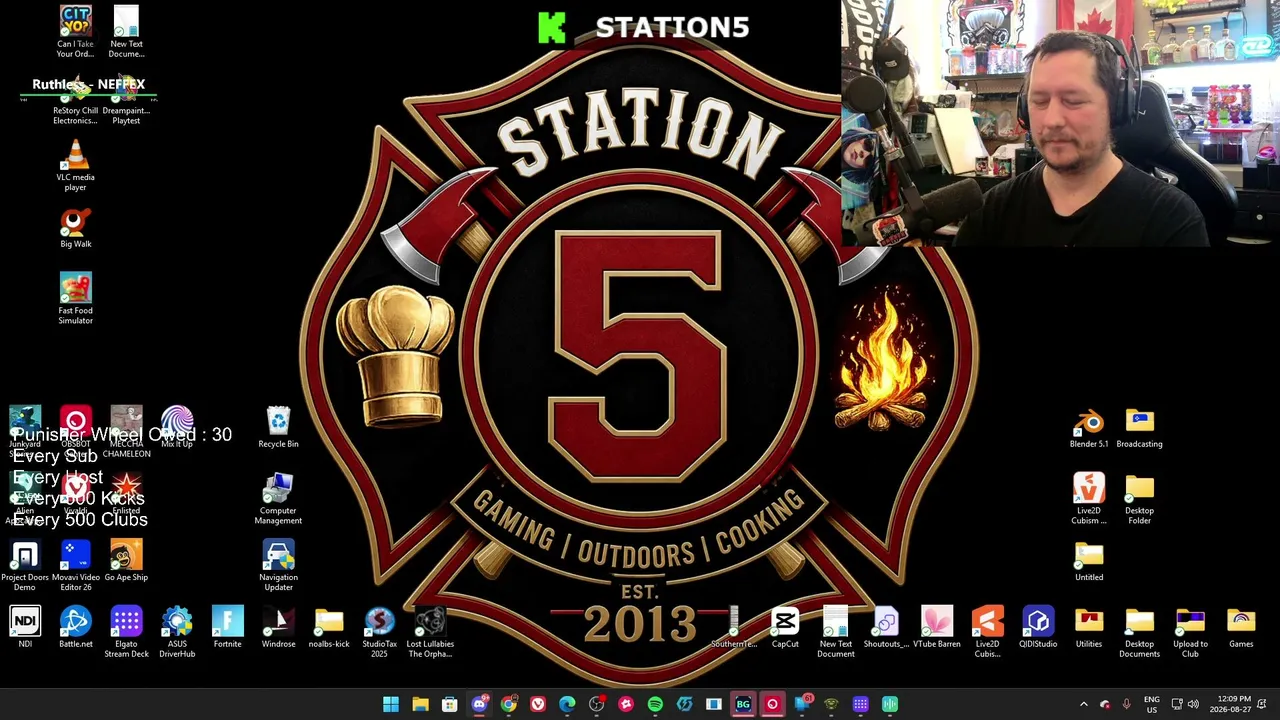Viewport: 1280px width, 720px height.
Task: Open the Desktop Folder folder icon
Action: pyautogui.click(x=1139, y=499)
